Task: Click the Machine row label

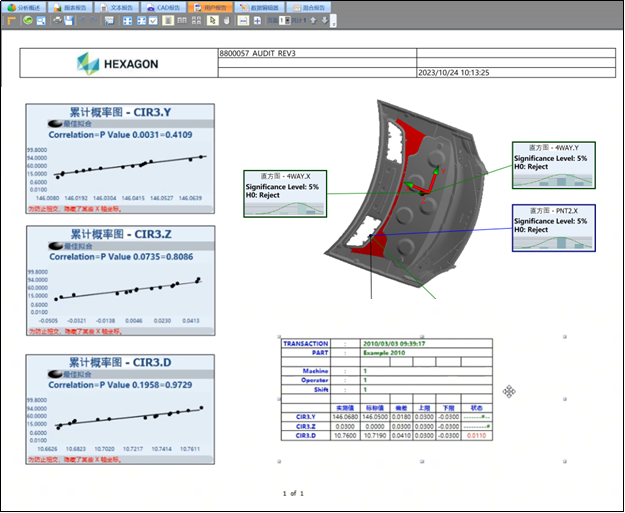Action: pyautogui.click(x=315, y=371)
